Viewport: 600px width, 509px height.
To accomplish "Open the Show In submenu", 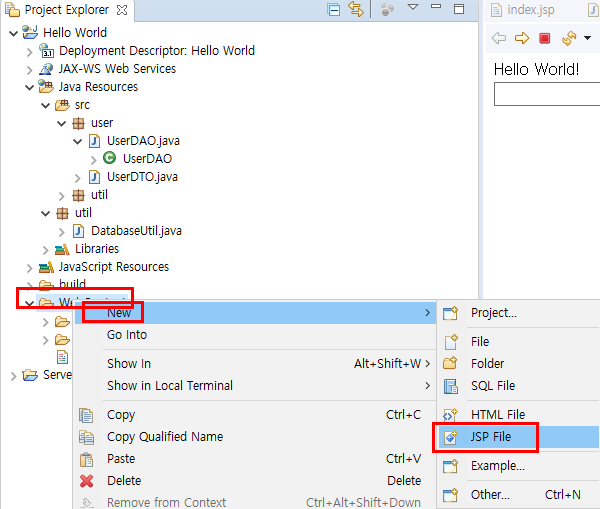I will 256,364.
